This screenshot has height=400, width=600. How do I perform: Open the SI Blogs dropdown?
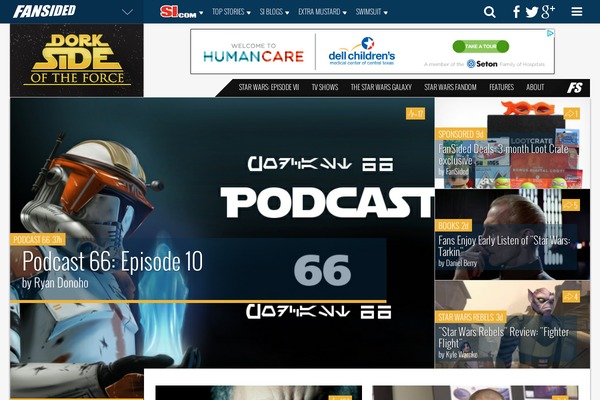click(274, 12)
